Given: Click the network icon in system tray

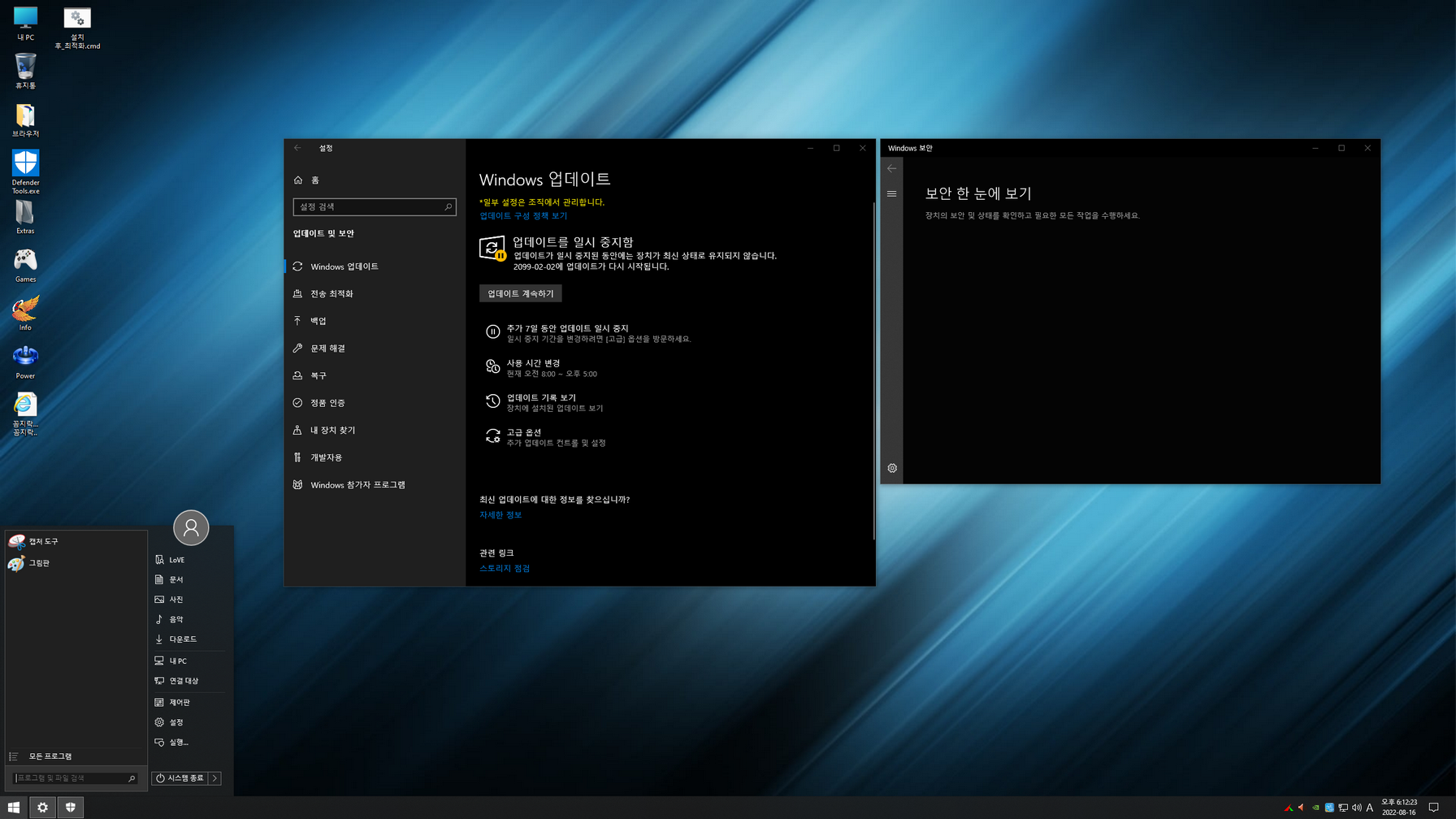Looking at the screenshot, I should (x=1343, y=808).
